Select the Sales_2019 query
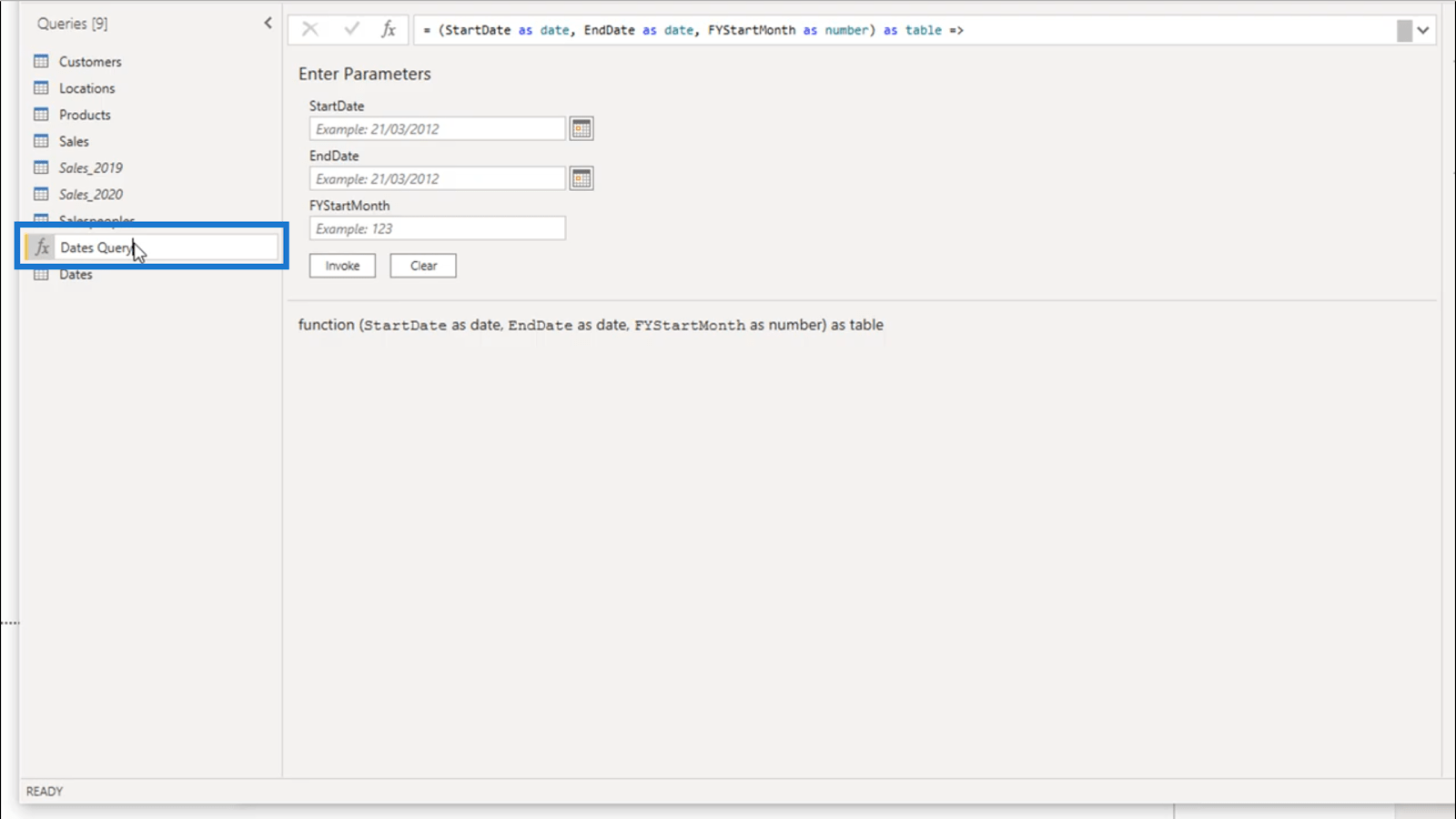The height and width of the screenshot is (819, 1456). [x=90, y=167]
